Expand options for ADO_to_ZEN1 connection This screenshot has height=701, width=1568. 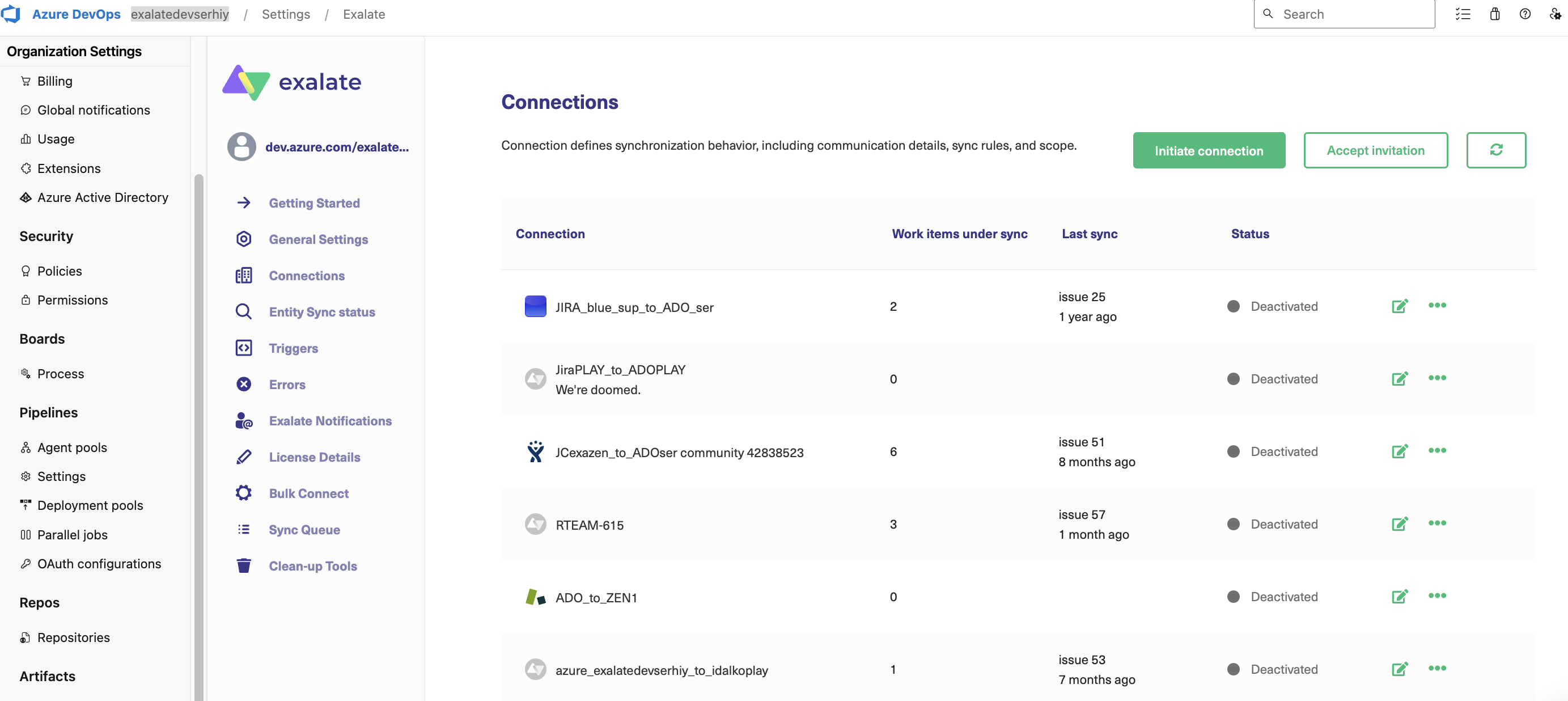pyautogui.click(x=1437, y=596)
